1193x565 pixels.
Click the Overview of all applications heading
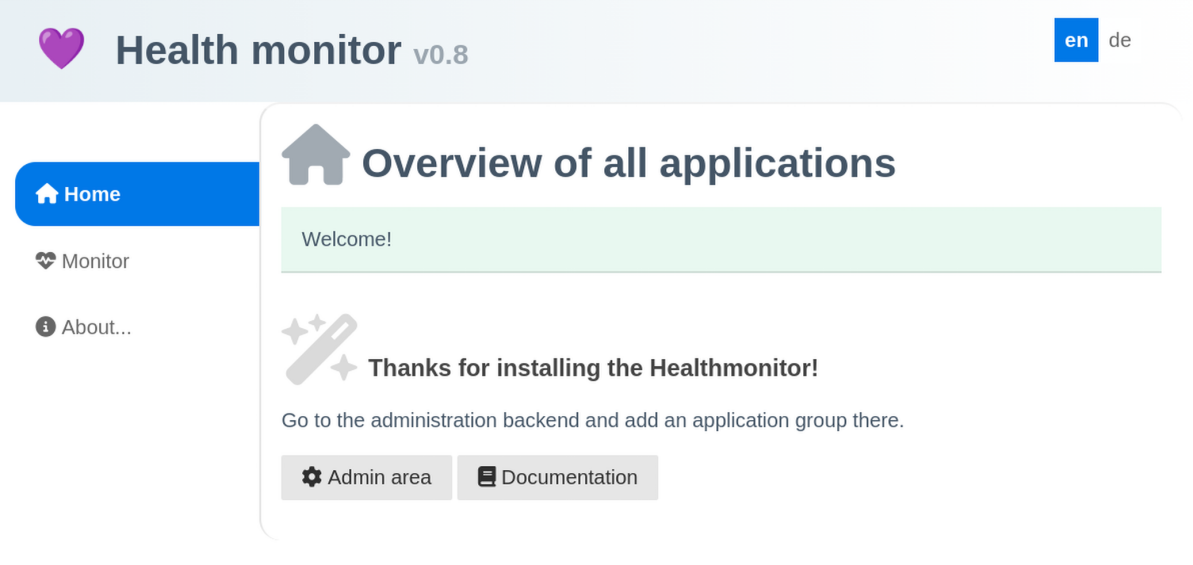point(628,163)
